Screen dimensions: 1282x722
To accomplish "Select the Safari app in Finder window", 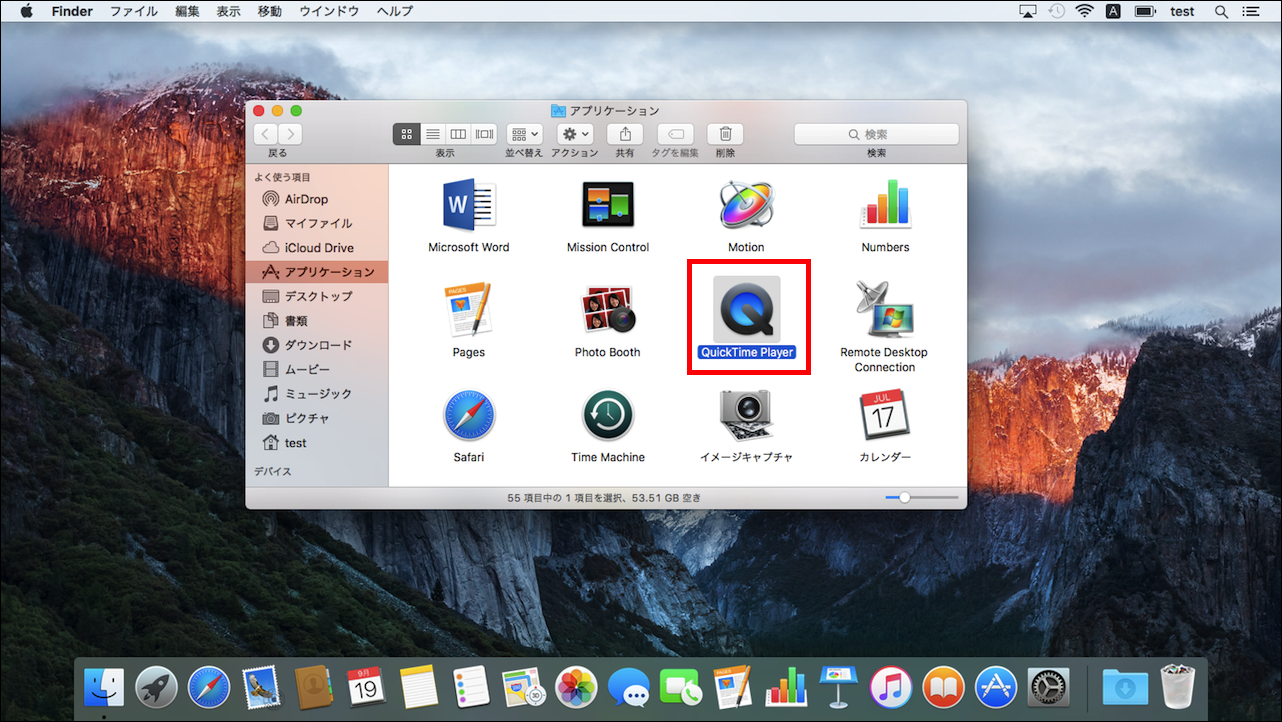I will pos(468,415).
